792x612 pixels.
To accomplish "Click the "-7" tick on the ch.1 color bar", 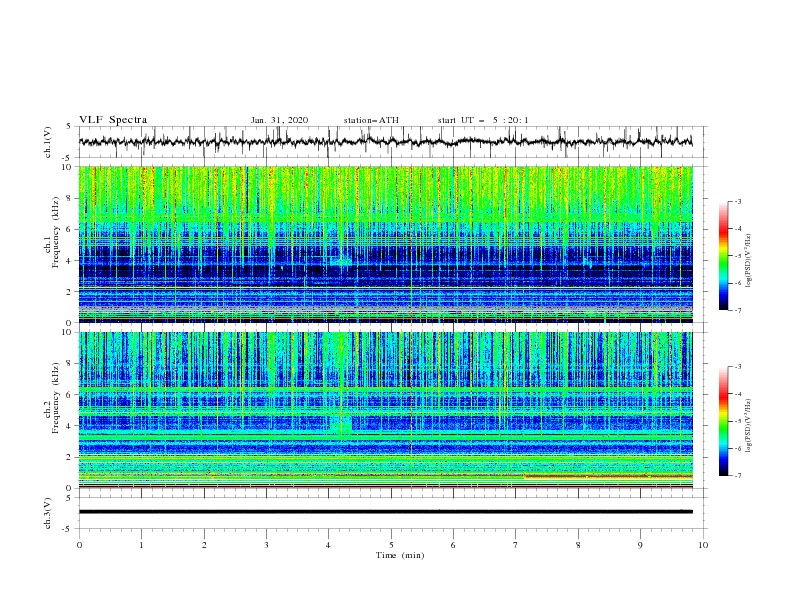I will pos(737,310).
